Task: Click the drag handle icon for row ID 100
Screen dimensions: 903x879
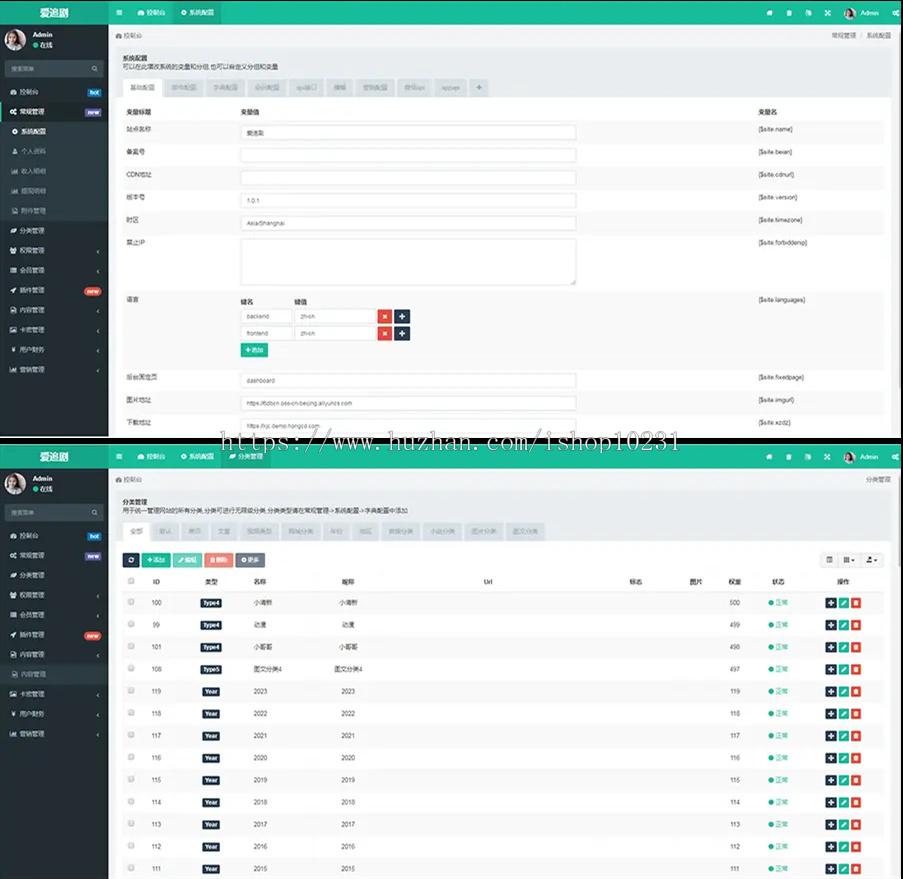Action: pyautogui.click(x=830, y=603)
